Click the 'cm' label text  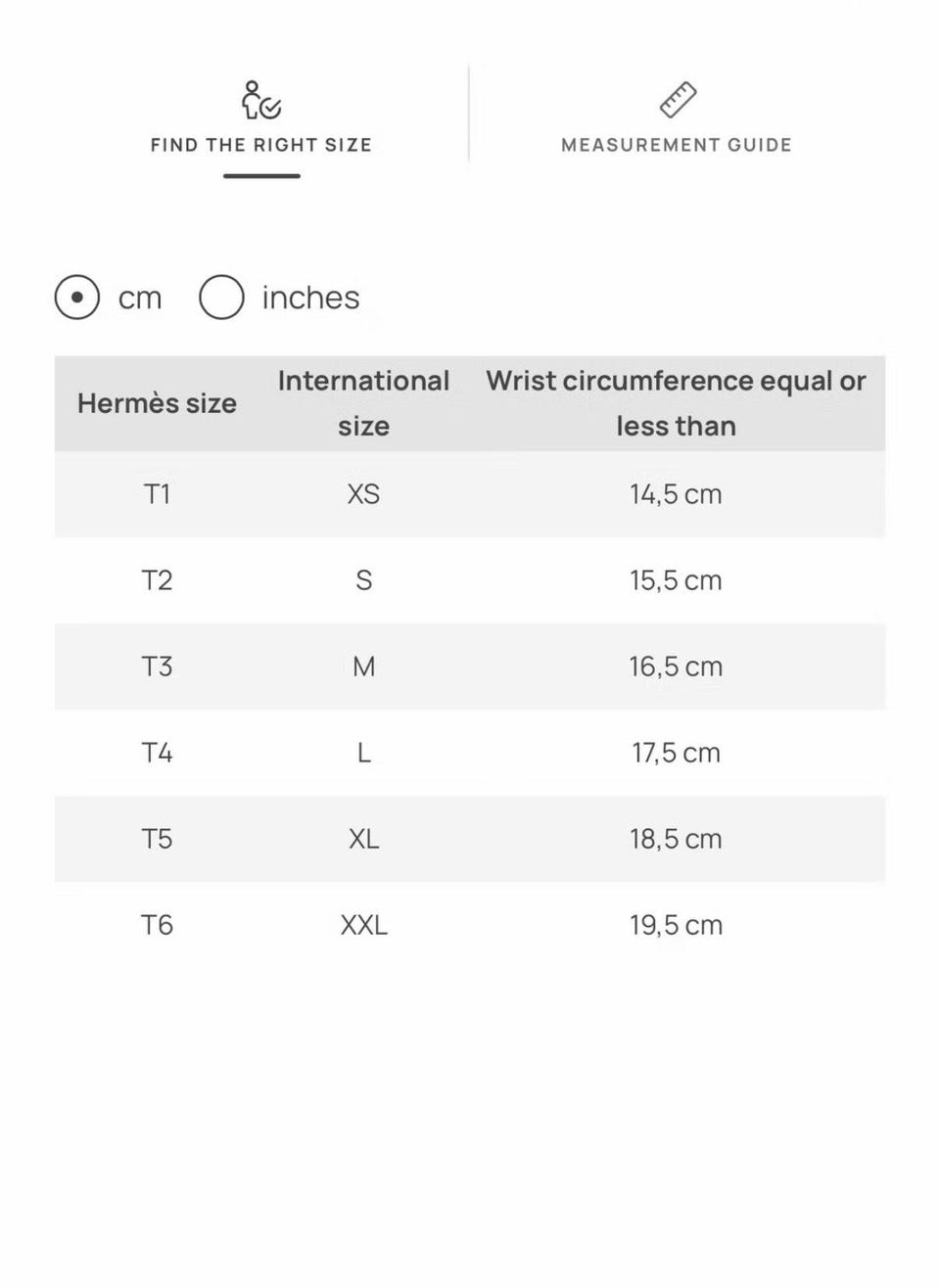point(140,299)
